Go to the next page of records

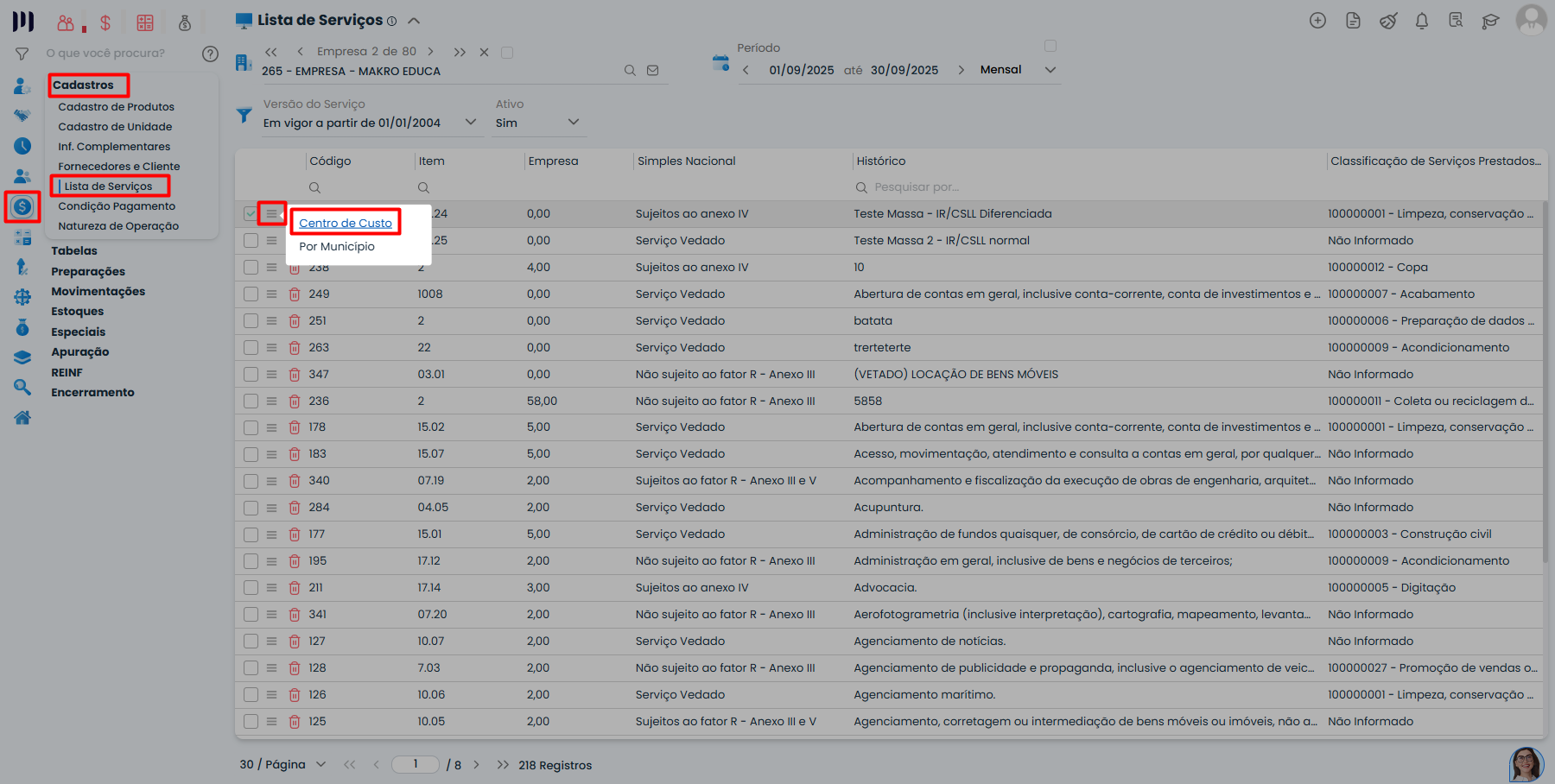coord(476,765)
